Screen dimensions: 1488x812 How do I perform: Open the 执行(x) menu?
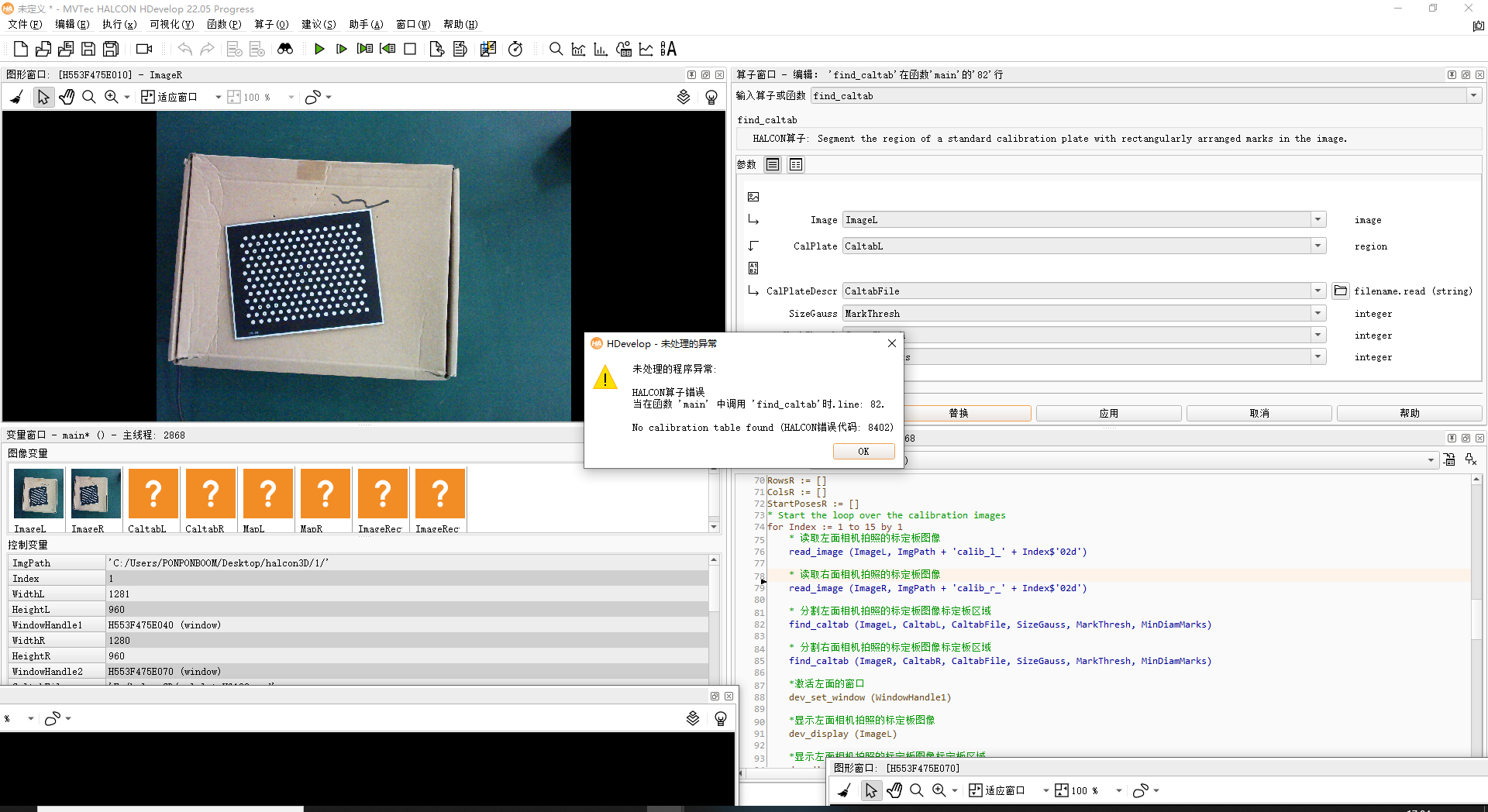click(119, 25)
